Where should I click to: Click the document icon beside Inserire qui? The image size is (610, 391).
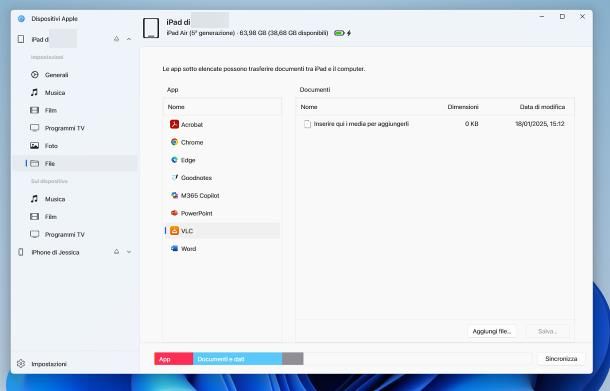[x=307, y=124]
